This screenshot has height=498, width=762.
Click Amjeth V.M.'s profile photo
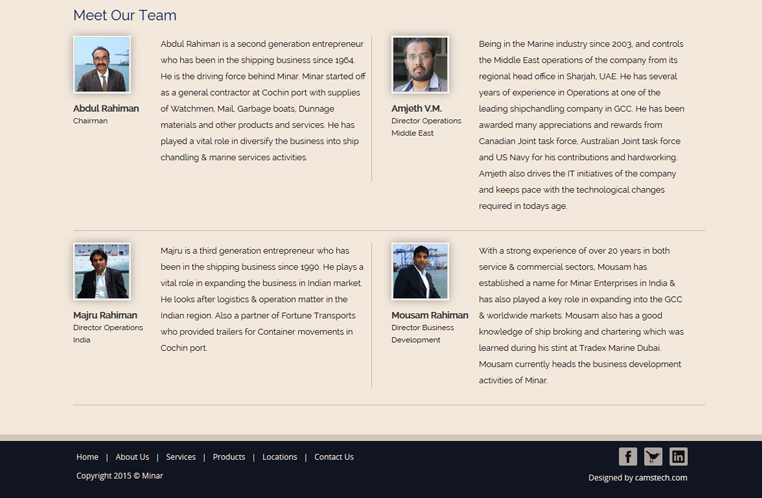420,65
